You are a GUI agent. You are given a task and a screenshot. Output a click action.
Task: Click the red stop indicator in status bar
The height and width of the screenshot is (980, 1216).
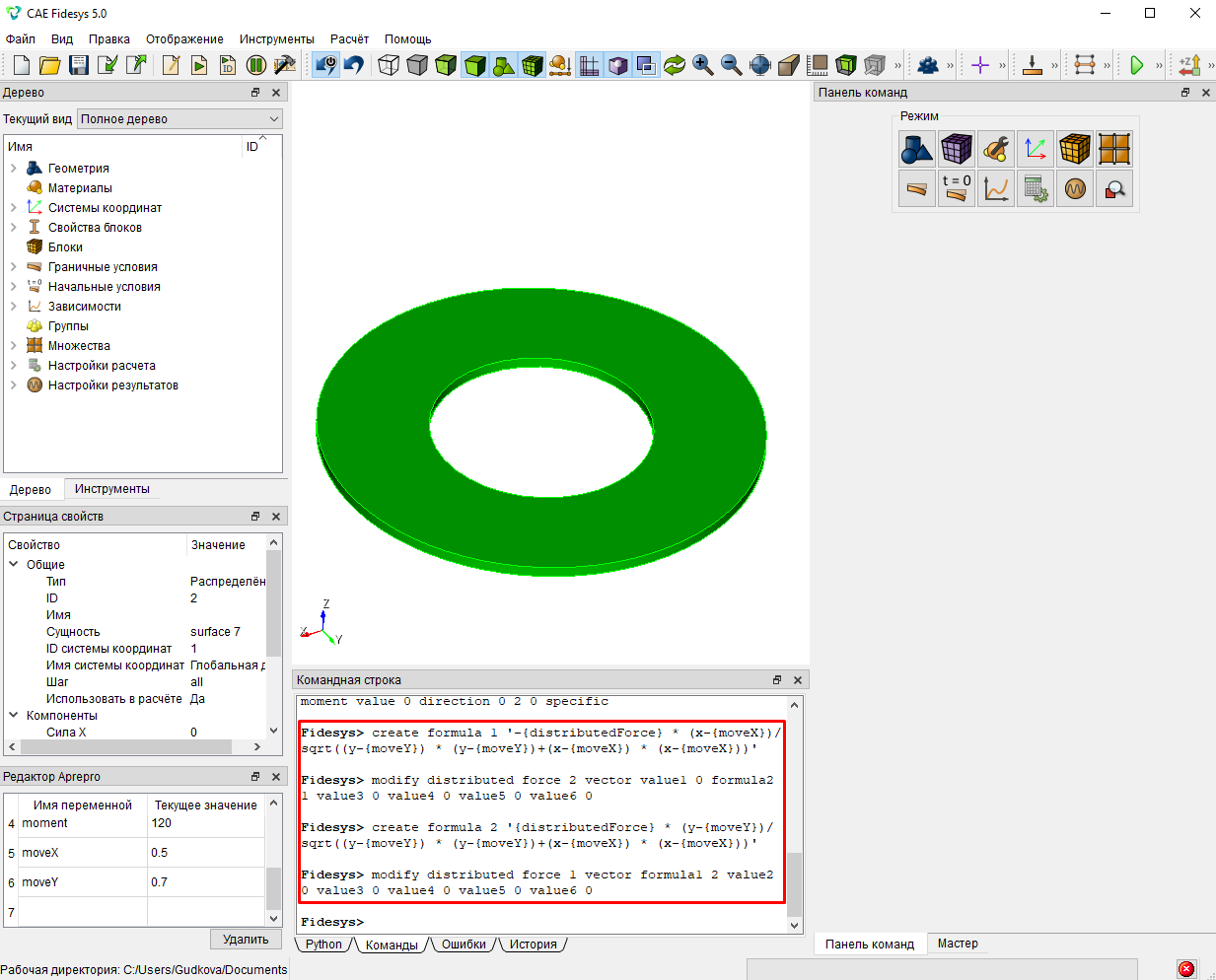pyautogui.click(x=1186, y=969)
